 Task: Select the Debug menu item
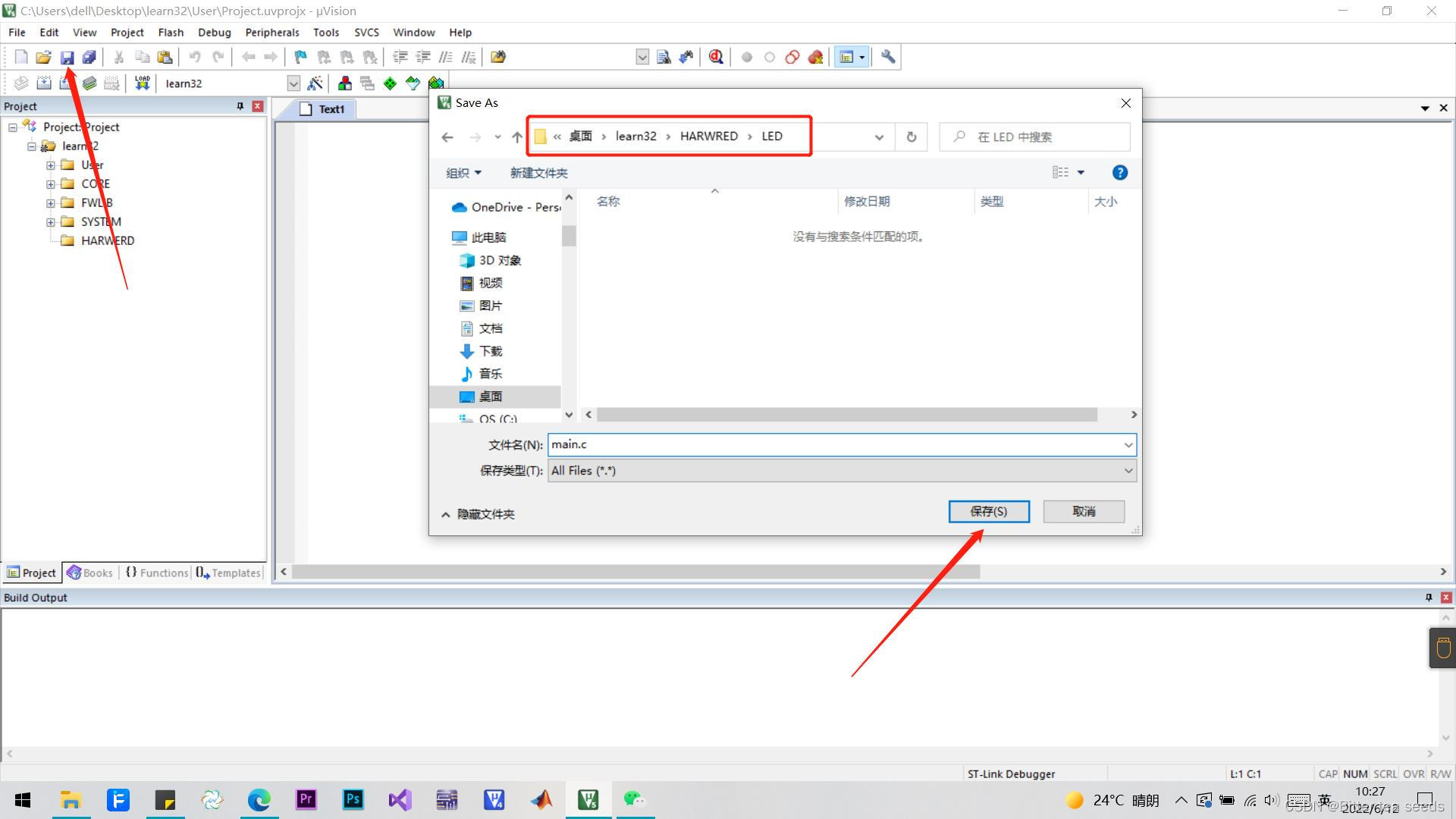tap(212, 32)
